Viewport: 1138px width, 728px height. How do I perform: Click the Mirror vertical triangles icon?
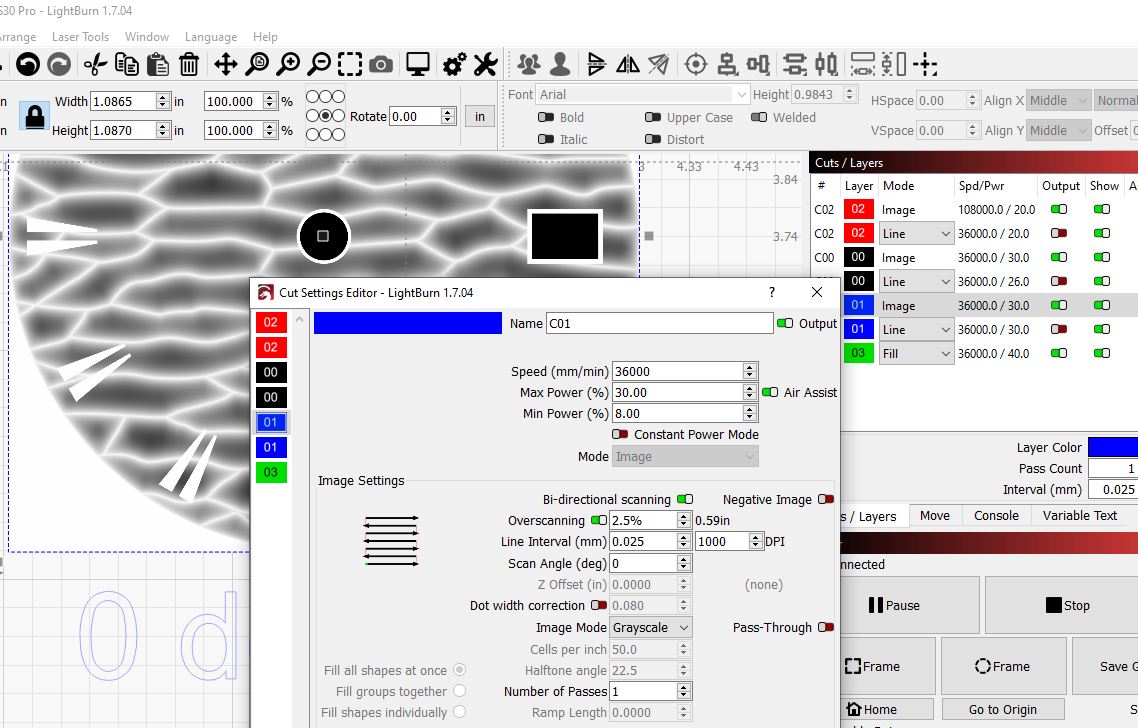[628, 65]
